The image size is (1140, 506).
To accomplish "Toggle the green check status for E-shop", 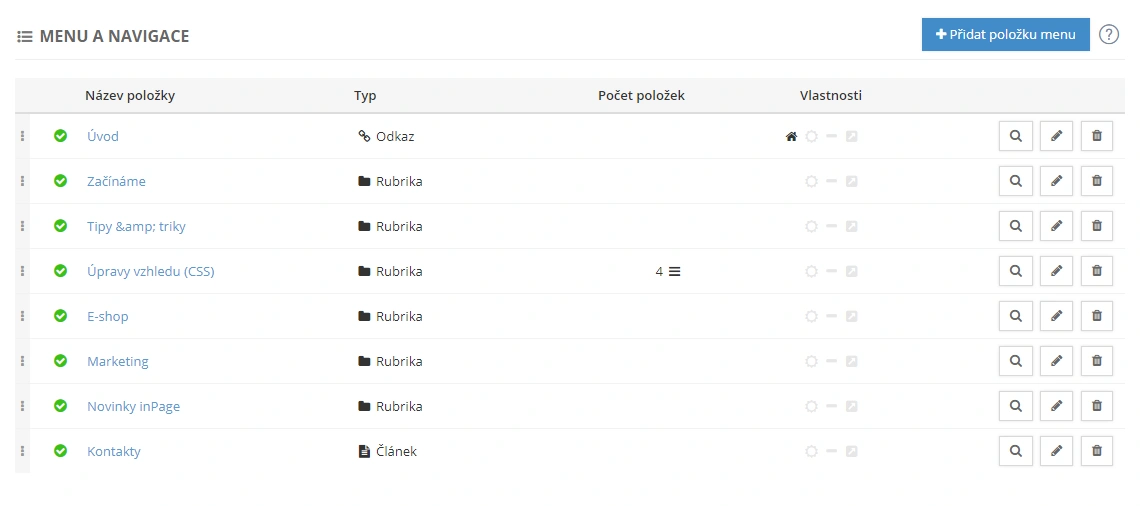I will point(60,316).
